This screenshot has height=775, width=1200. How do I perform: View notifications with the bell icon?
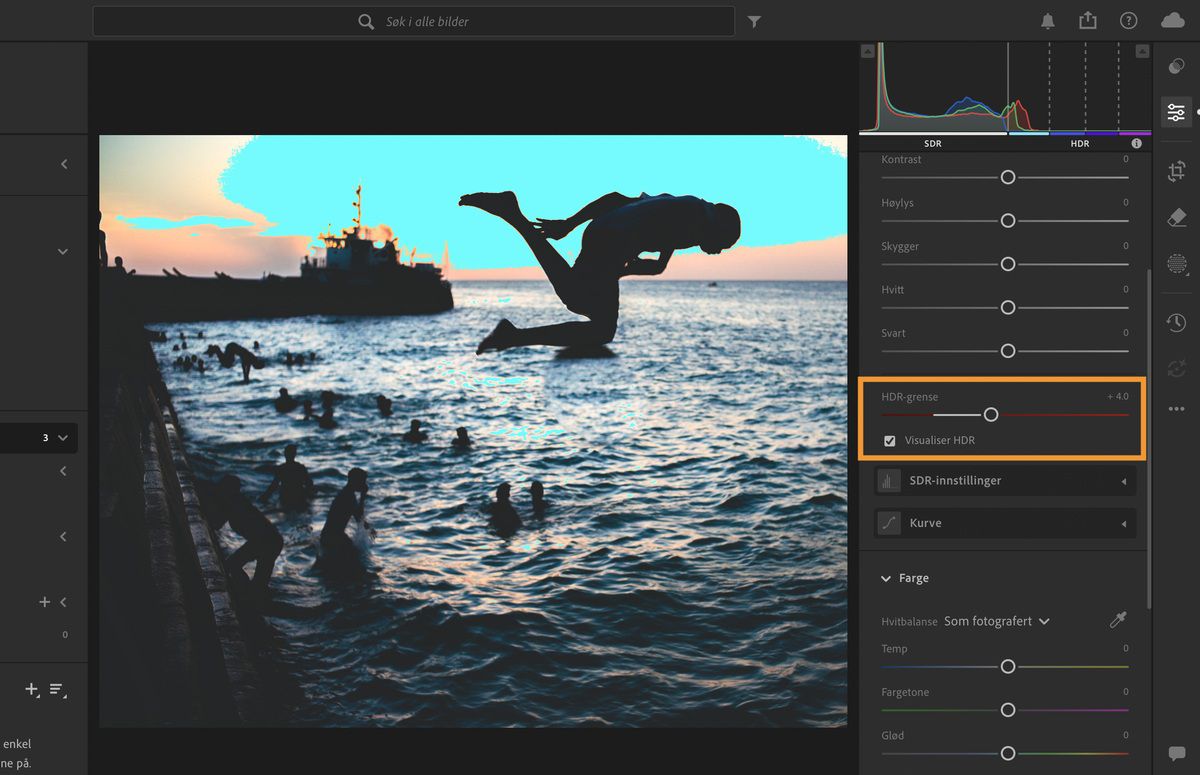click(1047, 20)
